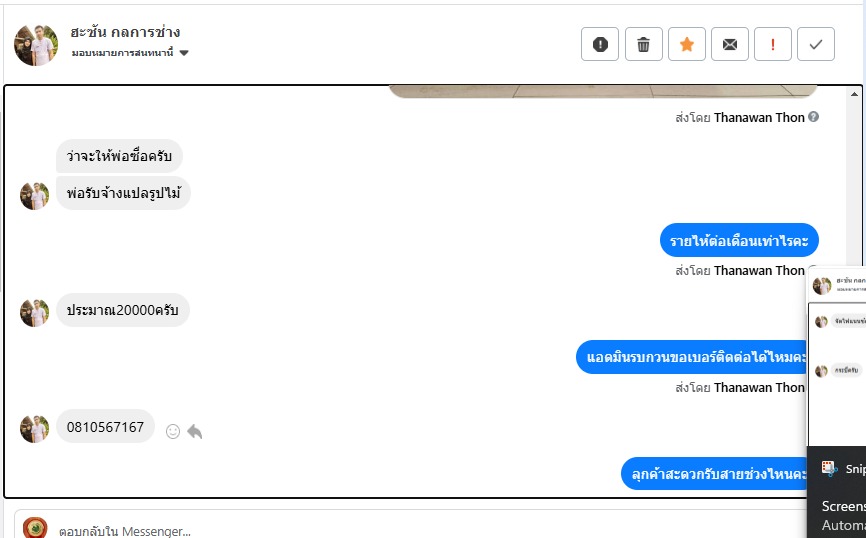
Task: Open sender avatar beside ประมาณ20000ครับ
Action: (34, 313)
